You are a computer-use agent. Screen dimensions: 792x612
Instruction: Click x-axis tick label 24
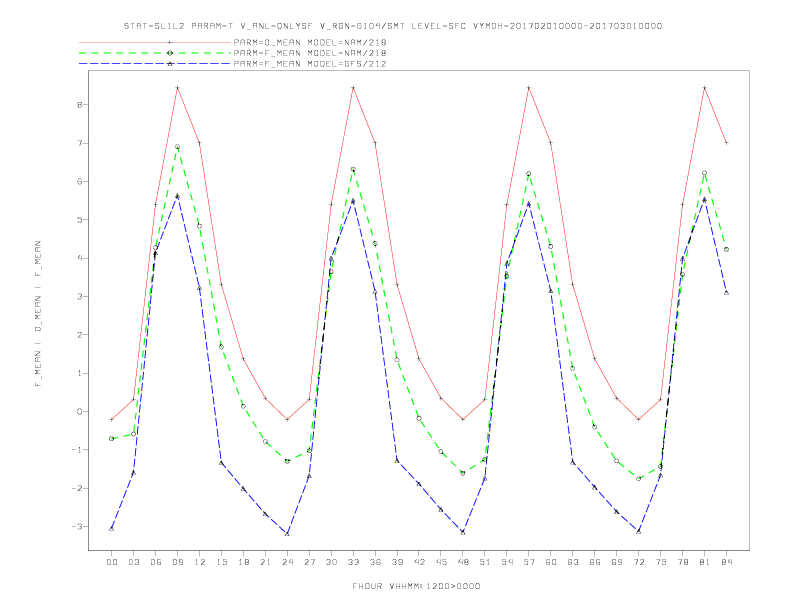click(287, 562)
